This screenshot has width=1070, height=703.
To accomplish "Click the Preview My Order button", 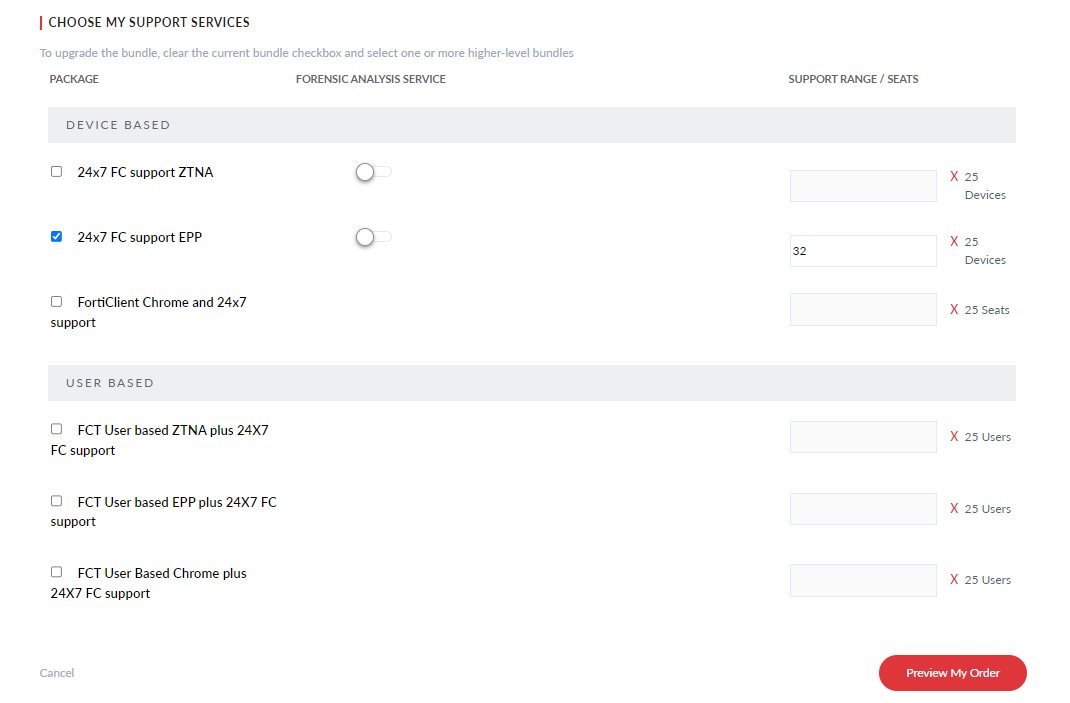I will point(952,673).
